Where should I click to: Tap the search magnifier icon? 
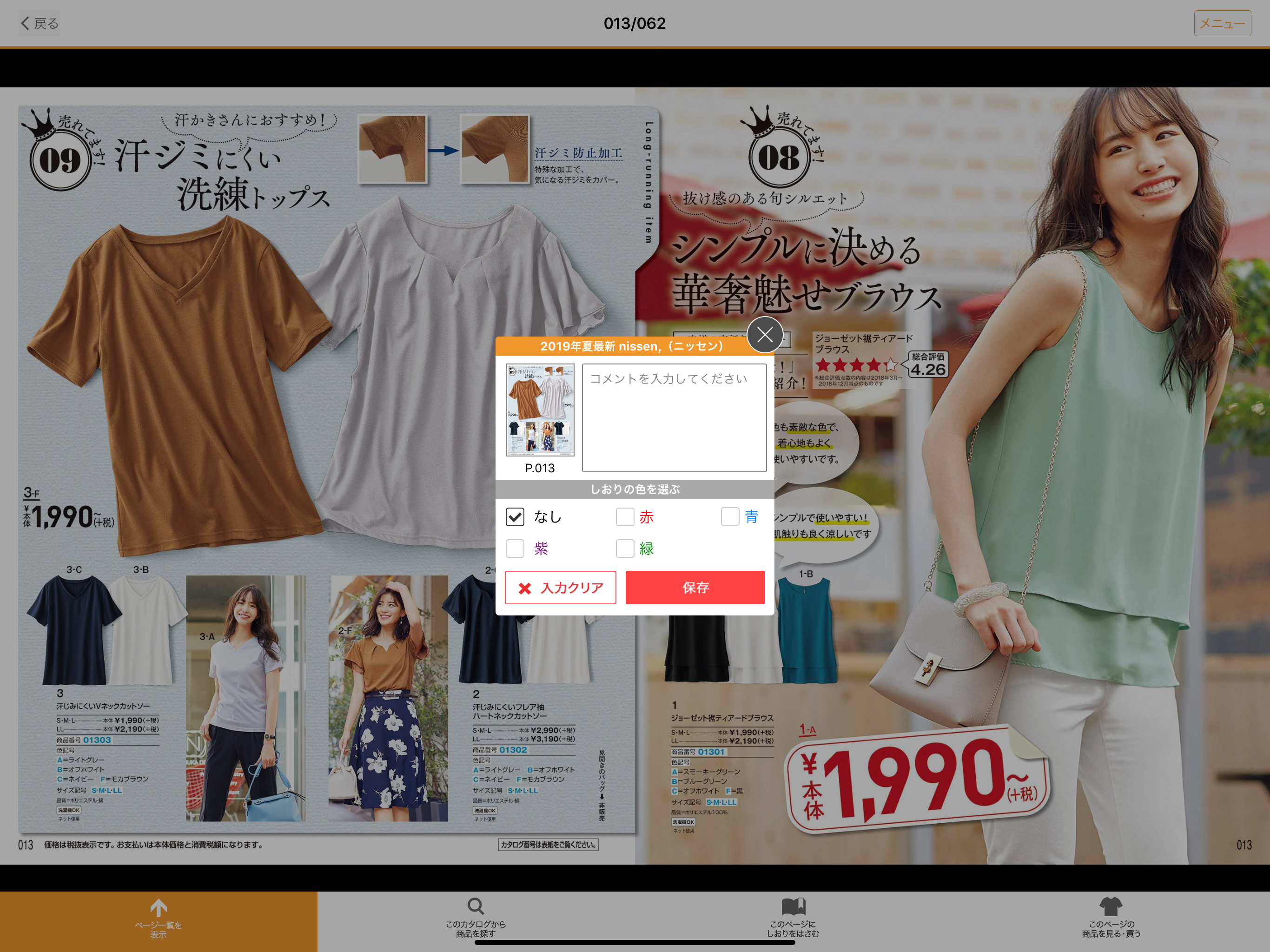coord(476,906)
